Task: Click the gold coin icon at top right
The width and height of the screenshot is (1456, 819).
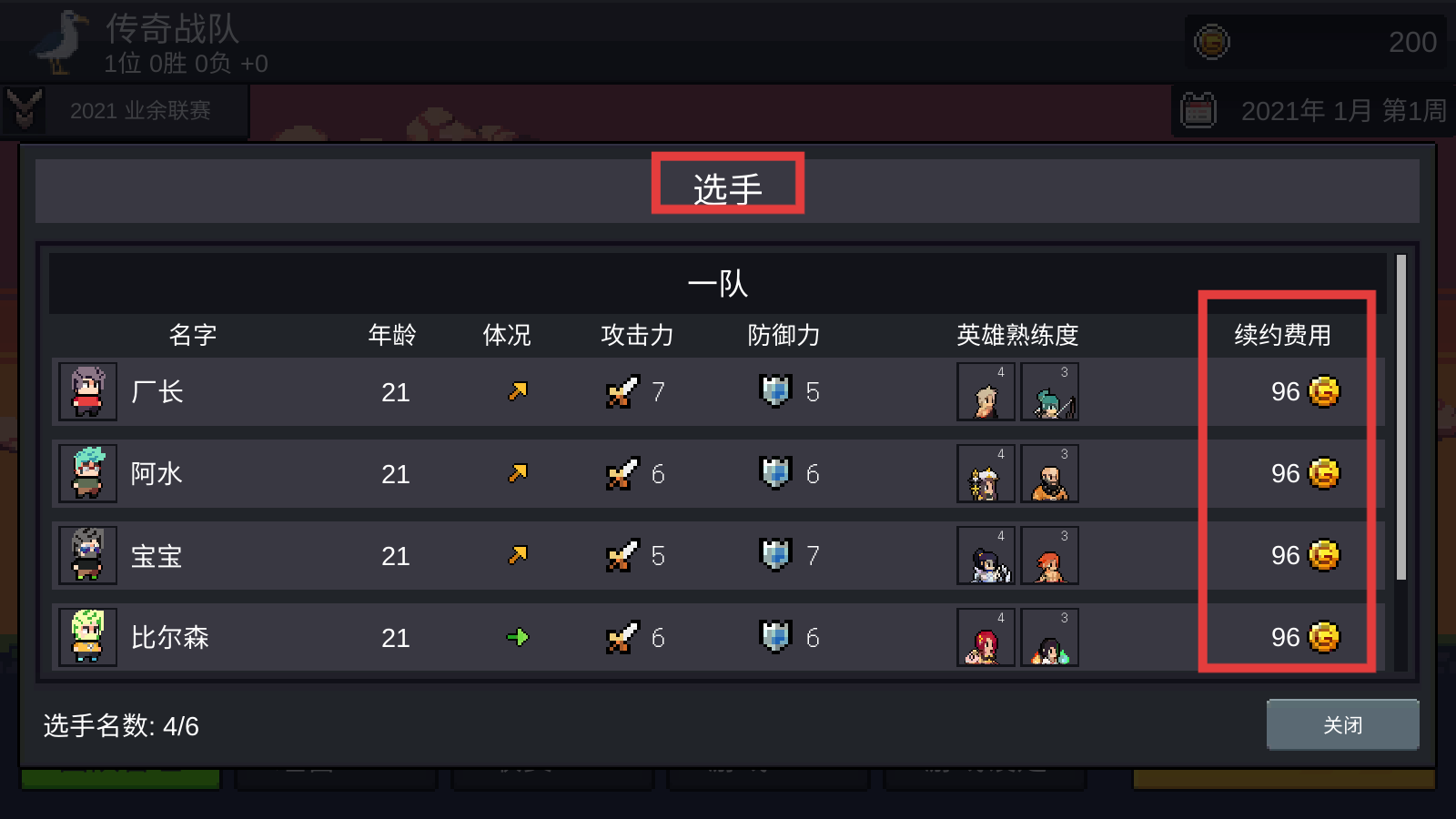Action: pos(1212,42)
